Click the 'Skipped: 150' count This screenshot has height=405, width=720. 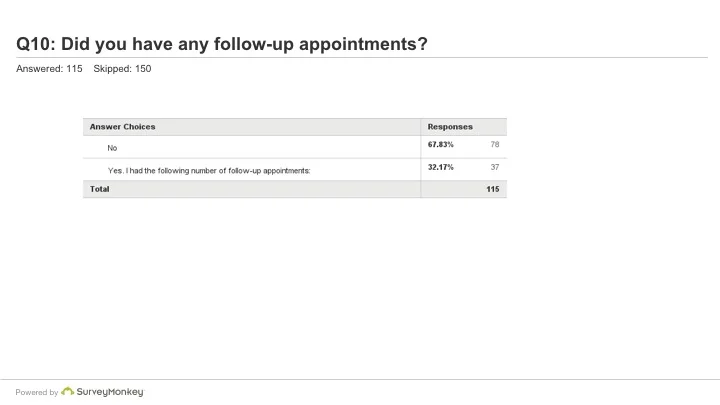[x=122, y=68]
